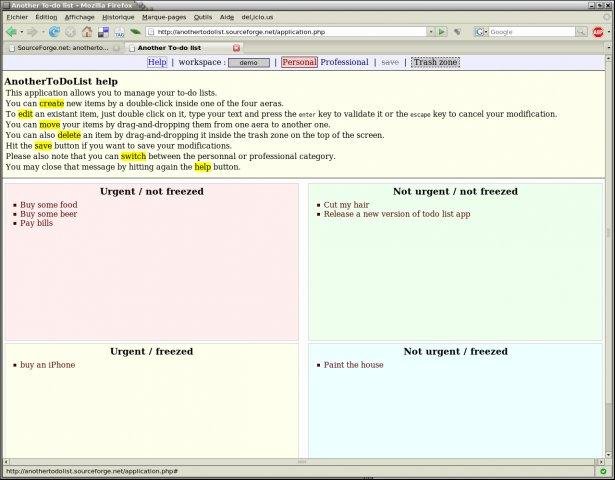This screenshot has height=480, width=615.
Task: Click the demo workspace button
Action: [249, 63]
